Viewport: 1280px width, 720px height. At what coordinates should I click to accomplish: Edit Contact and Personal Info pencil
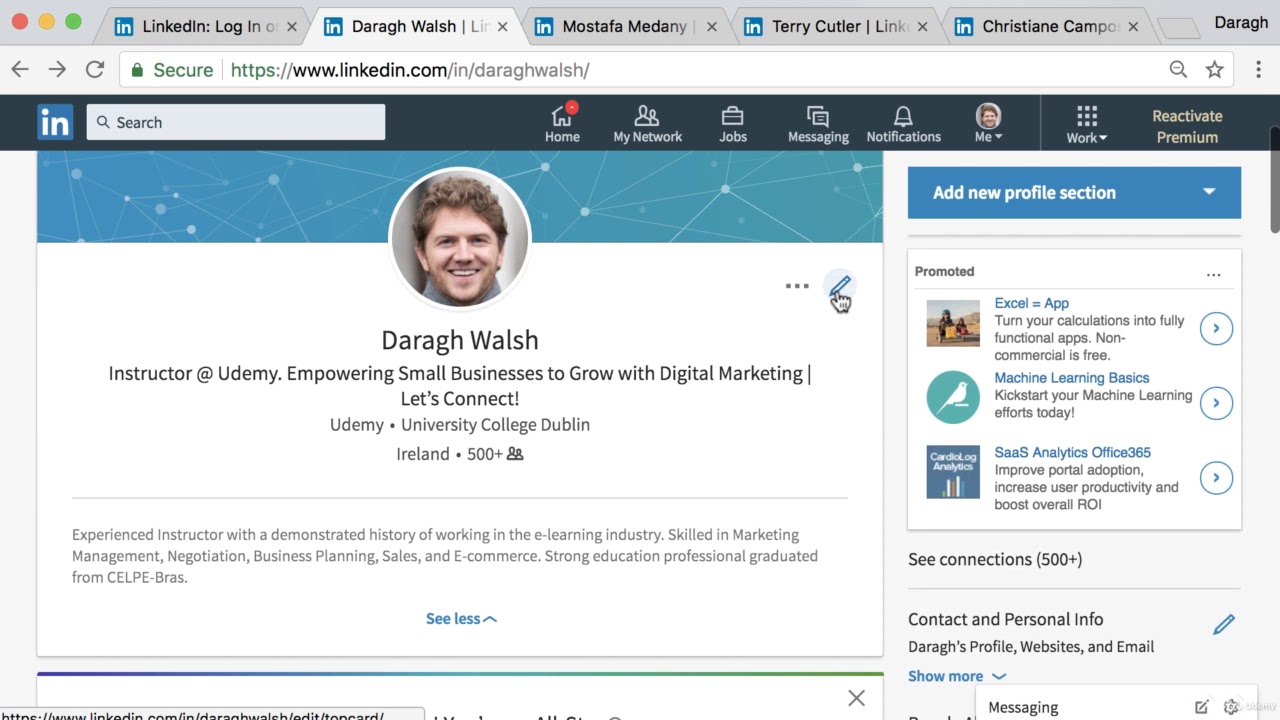tap(1224, 625)
